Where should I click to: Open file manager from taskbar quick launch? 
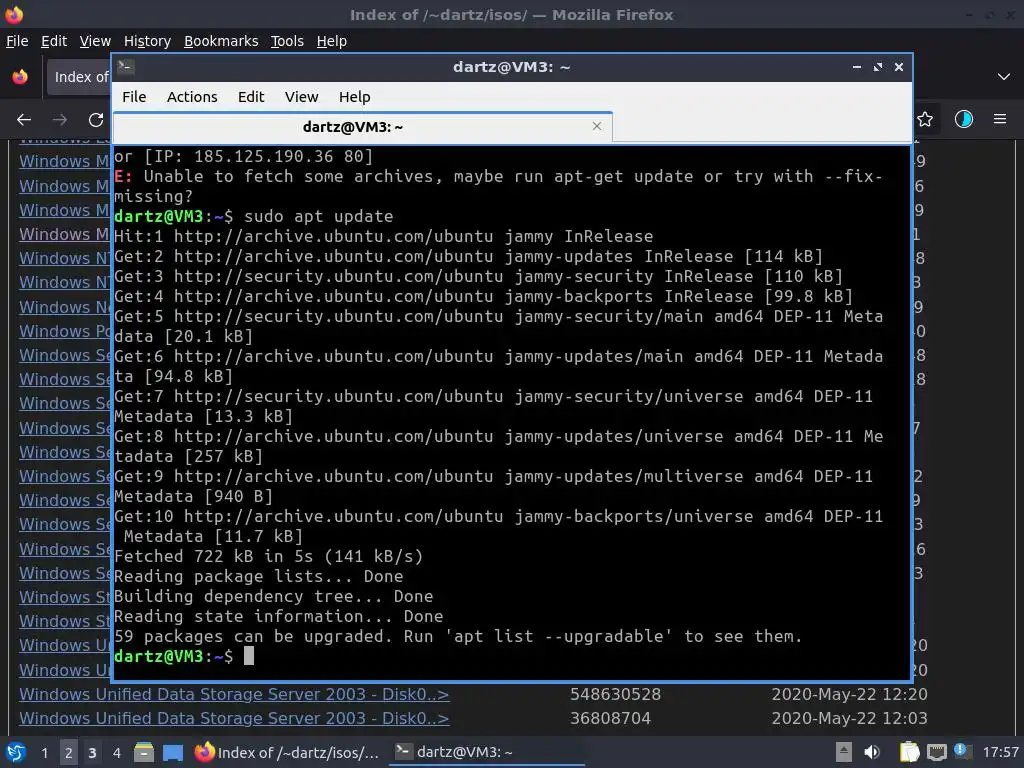[144, 752]
